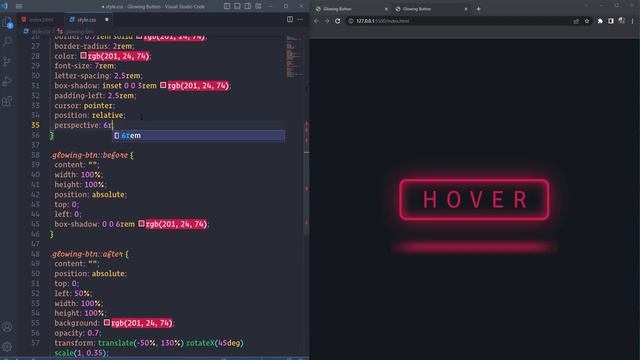Click the glowing-btn breadcrumb item
The image size is (640, 360).
click(76, 31)
